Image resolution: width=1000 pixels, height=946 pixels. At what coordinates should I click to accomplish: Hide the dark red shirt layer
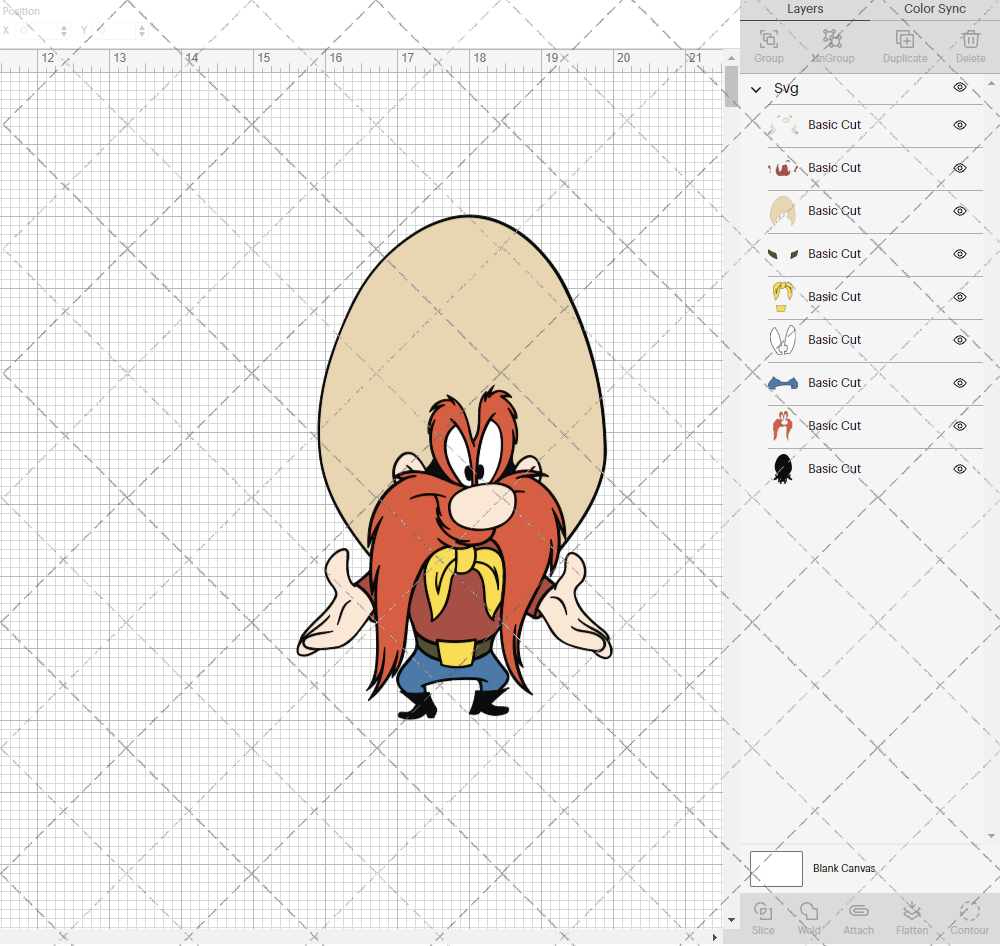[x=960, y=168]
